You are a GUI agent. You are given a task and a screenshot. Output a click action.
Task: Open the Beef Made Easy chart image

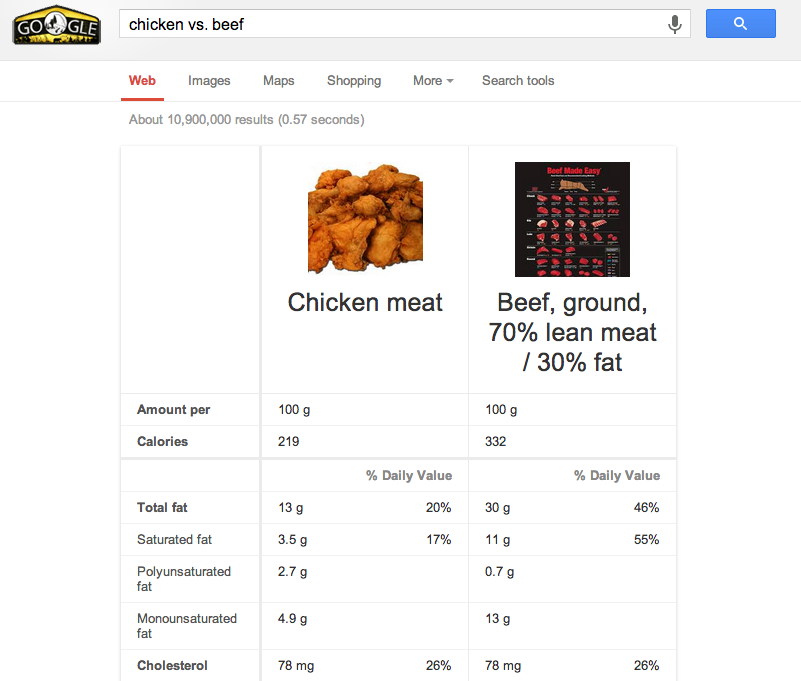pyautogui.click(x=572, y=219)
